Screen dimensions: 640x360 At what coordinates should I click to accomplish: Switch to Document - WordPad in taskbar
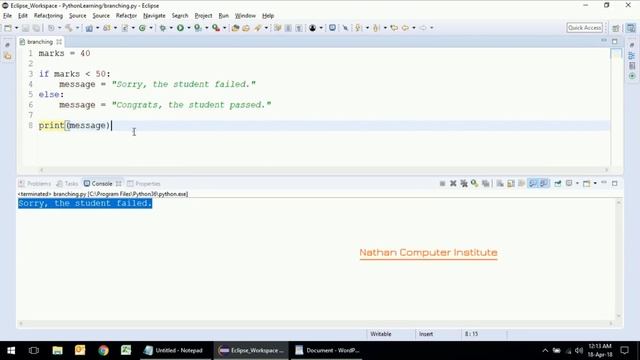click(328, 350)
